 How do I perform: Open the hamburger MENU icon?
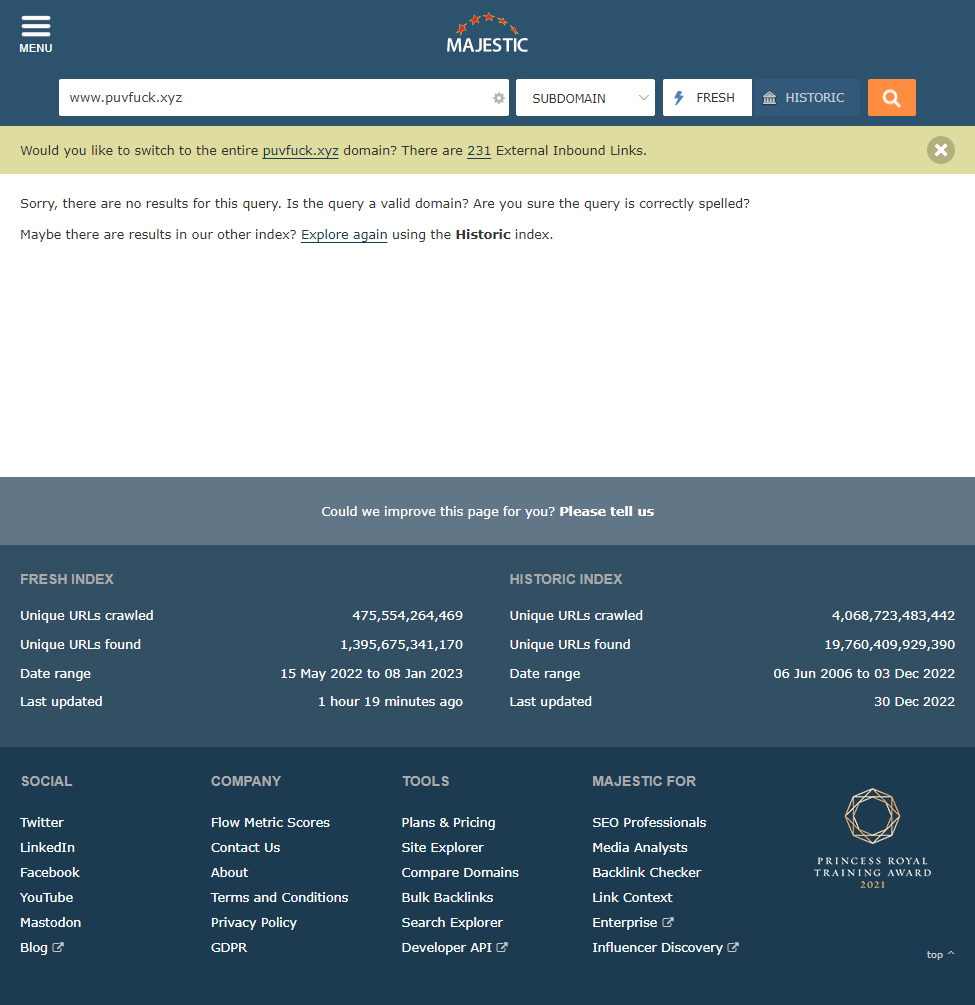[x=35, y=33]
